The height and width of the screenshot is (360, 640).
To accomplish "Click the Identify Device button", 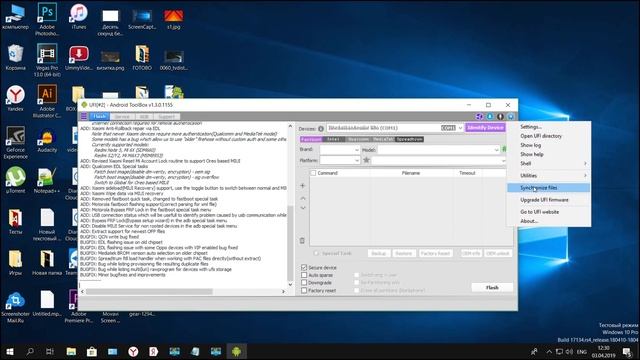I will (x=485, y=128).
